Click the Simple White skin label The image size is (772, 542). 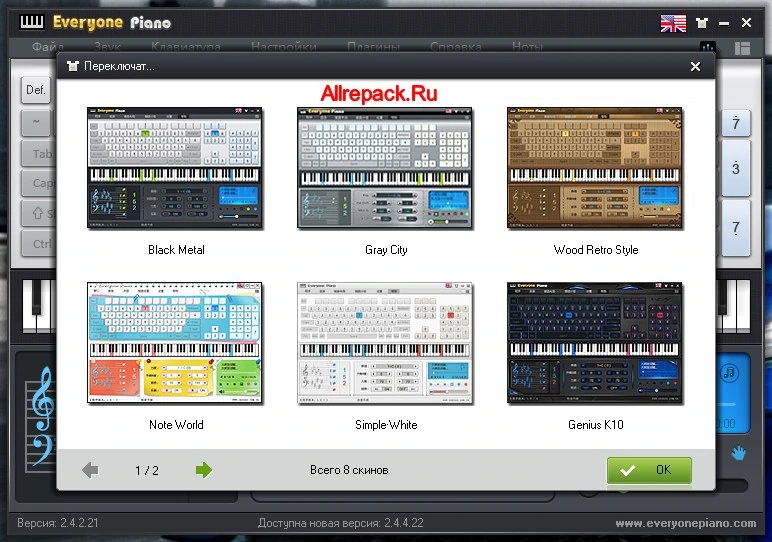(x=386, y=424)
